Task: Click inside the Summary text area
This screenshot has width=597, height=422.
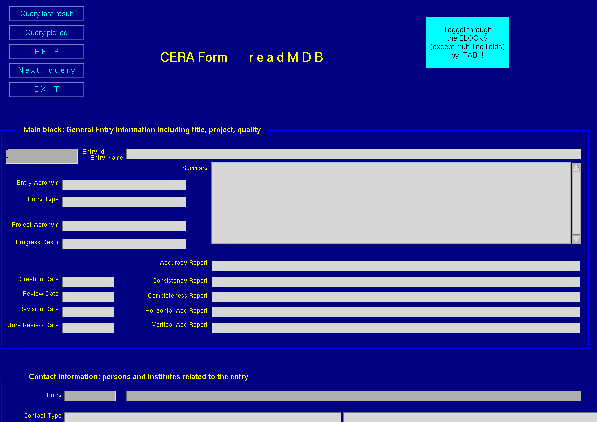Action: point(391,203)
